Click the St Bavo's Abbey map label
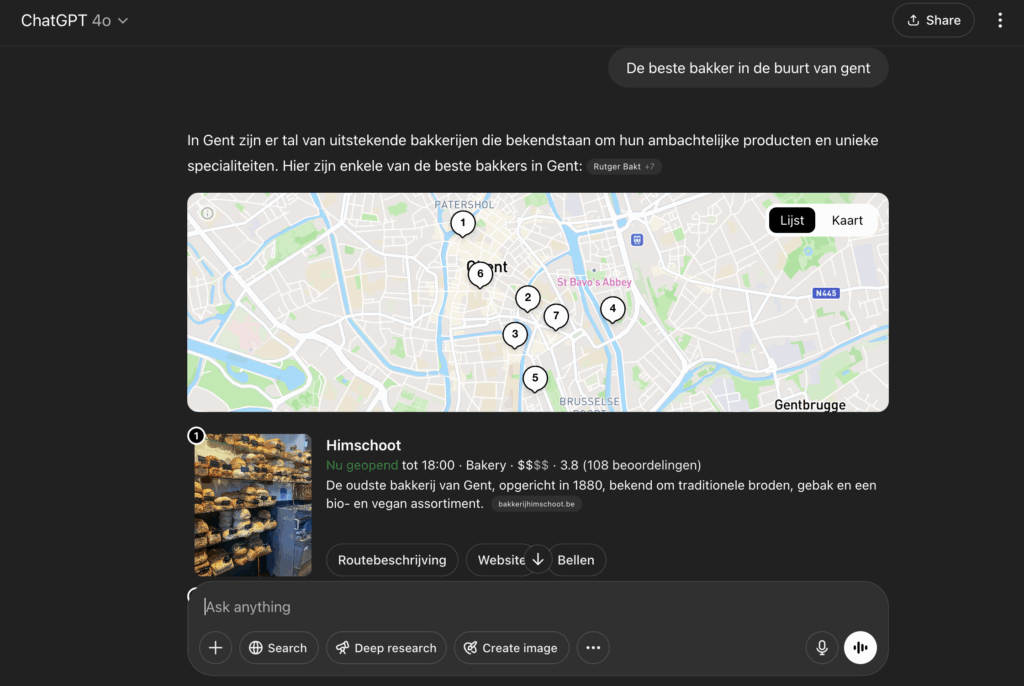 coord(594,282)
